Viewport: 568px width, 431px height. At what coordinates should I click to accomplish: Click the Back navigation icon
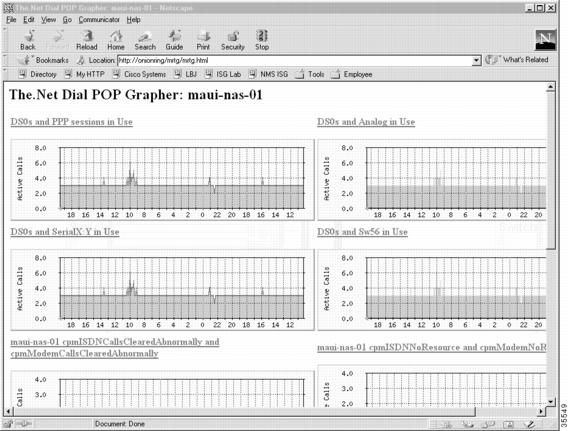[28, 40]
